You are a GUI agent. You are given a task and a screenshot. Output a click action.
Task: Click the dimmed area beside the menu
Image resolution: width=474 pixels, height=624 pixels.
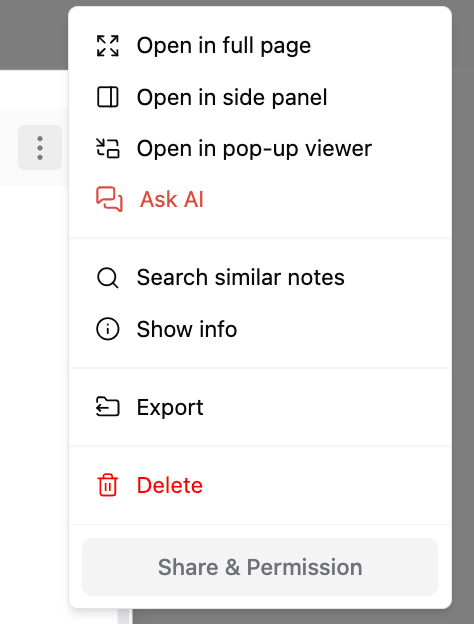pyautogui.click(x=463, y=312)
